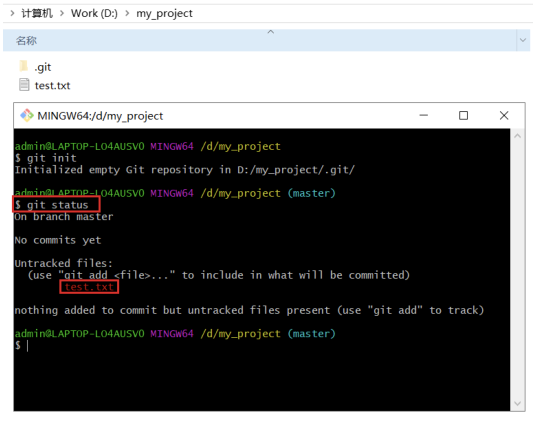Image resolution: width=535 pixels, height=425 pixels.
Task: Click the terminal vertical scrollbar track
Action: (517, 269)
